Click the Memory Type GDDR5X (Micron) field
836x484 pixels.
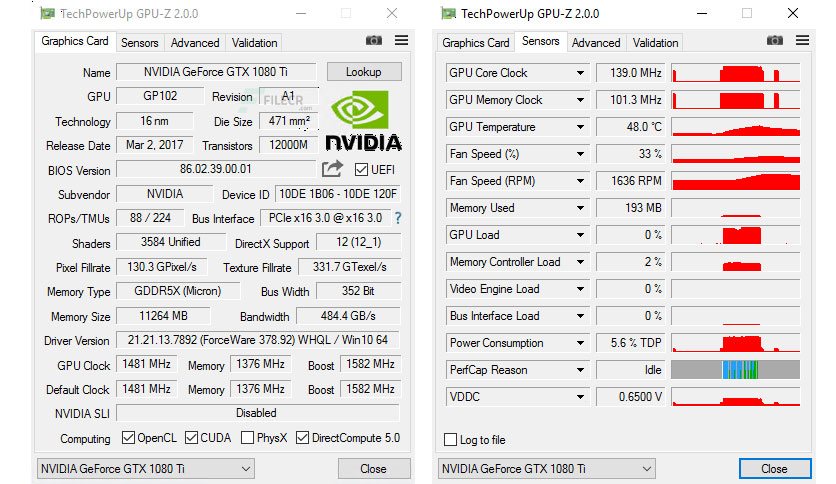click(178, 291)
